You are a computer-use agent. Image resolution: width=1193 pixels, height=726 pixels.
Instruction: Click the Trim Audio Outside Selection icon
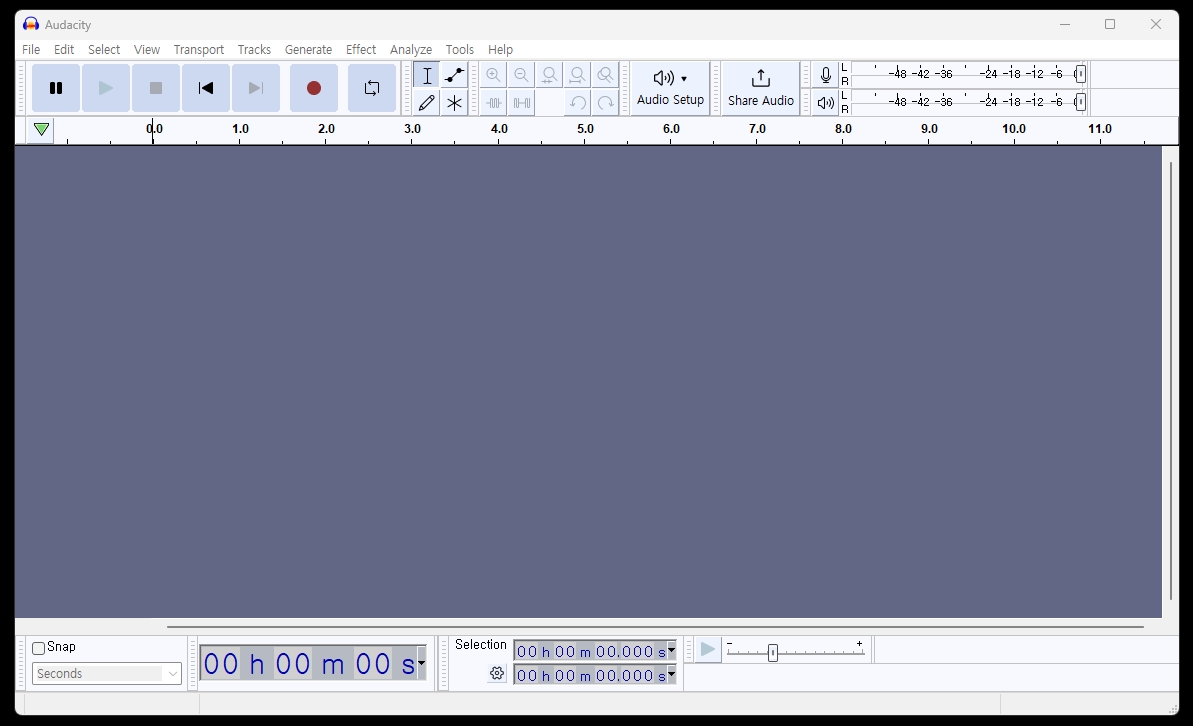click(494, 102)
